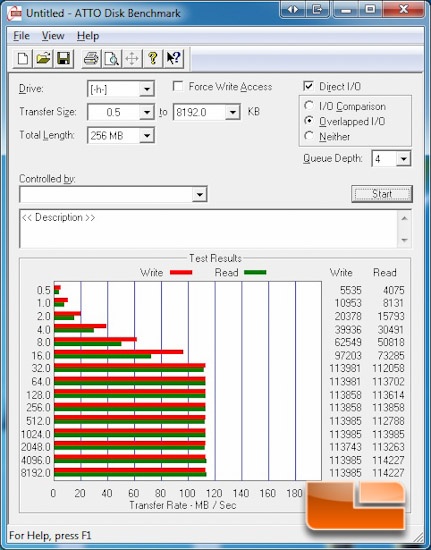Click read value 113263
The image size is (431, 550).
(x=389, y=447)
